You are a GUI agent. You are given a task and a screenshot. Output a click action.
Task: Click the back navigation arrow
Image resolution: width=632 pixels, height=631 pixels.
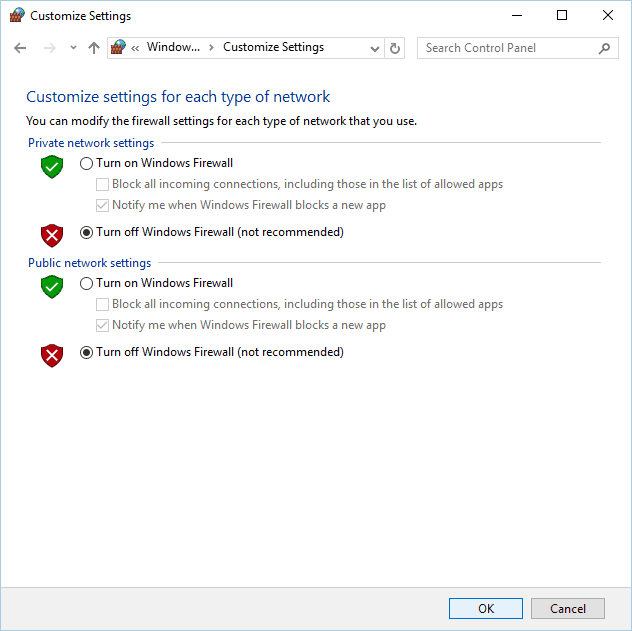(x=20, y=48)
